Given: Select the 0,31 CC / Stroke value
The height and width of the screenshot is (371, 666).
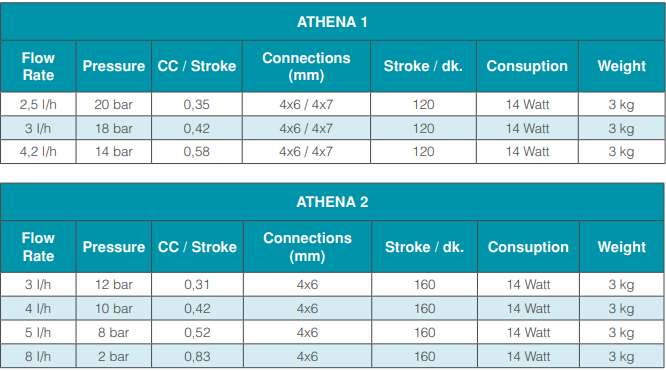Looking at the screenshot, I should pos(197,284).
